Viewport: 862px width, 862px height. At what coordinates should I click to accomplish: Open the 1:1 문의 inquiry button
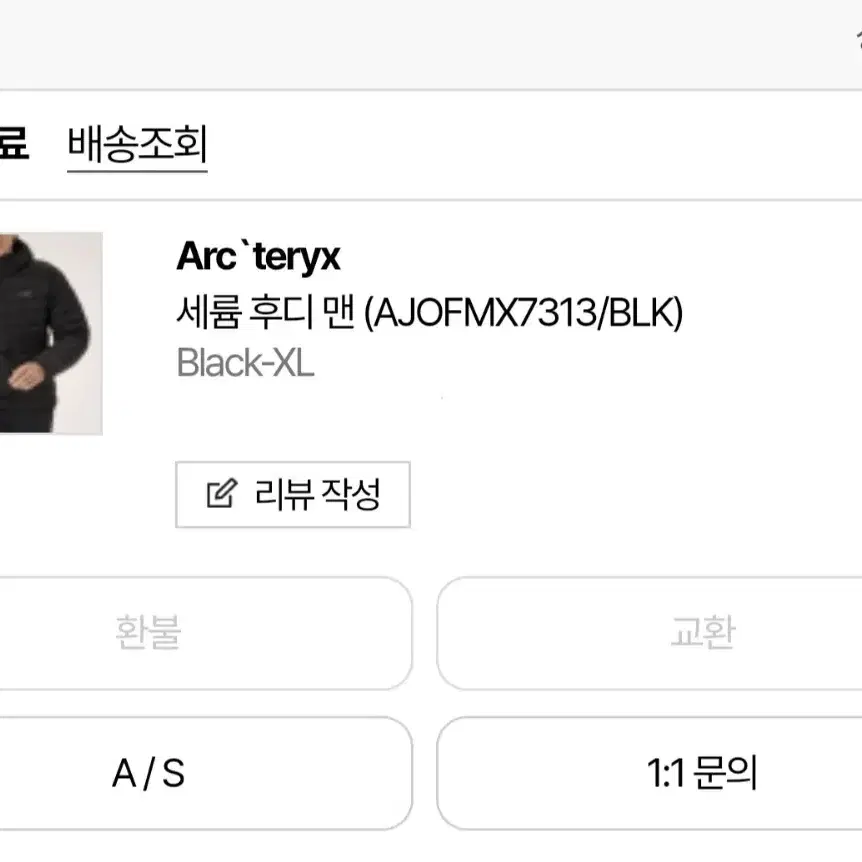coord(649,773)
